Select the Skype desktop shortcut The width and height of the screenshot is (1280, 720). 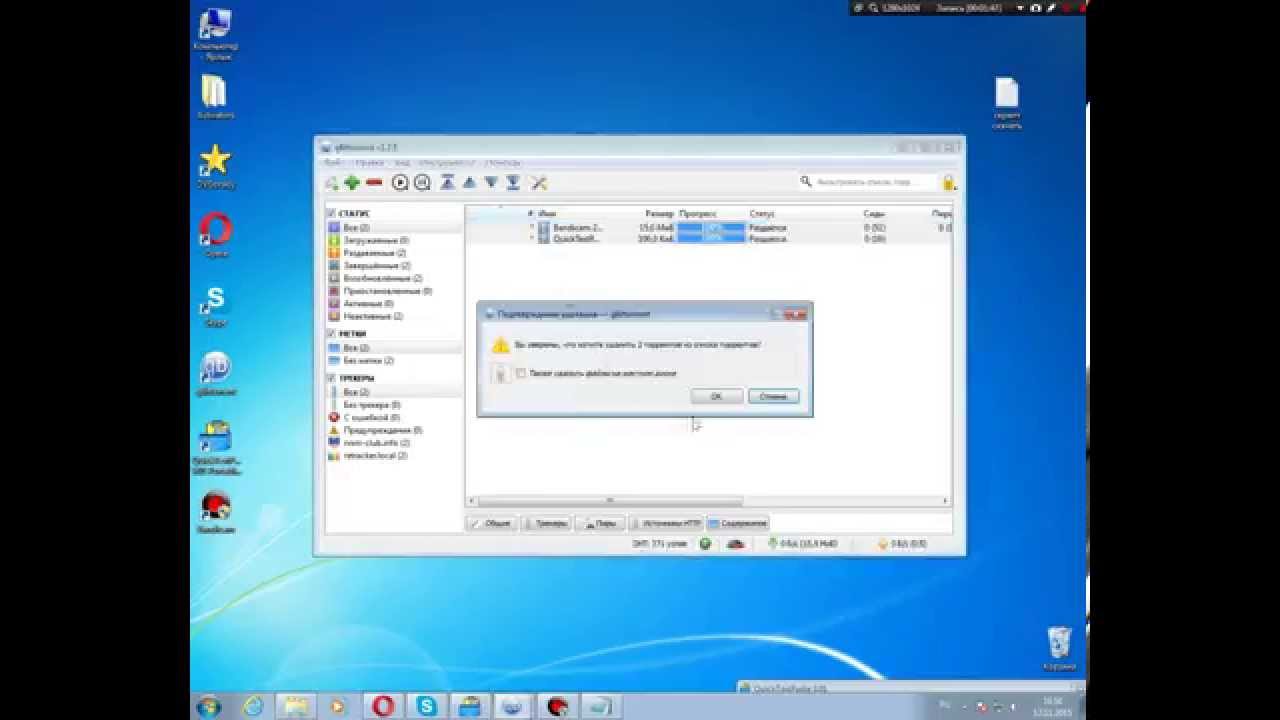tap(215, 305)
